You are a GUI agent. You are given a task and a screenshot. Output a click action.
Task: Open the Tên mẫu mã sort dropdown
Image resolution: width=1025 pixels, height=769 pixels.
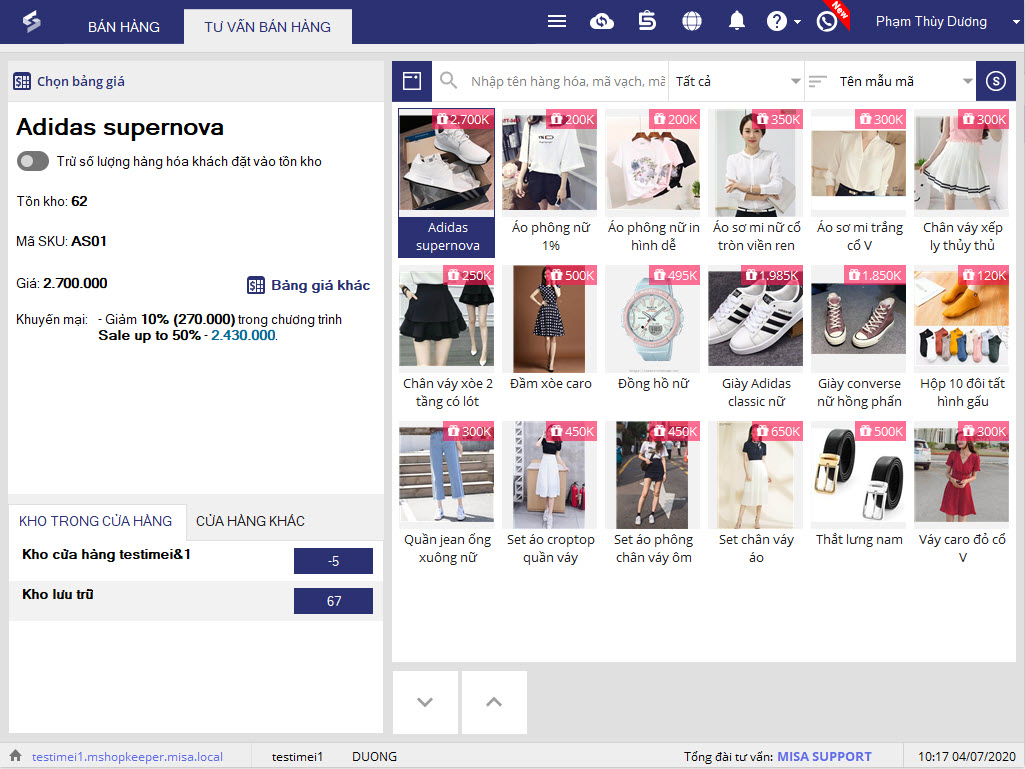click(890, 81)
